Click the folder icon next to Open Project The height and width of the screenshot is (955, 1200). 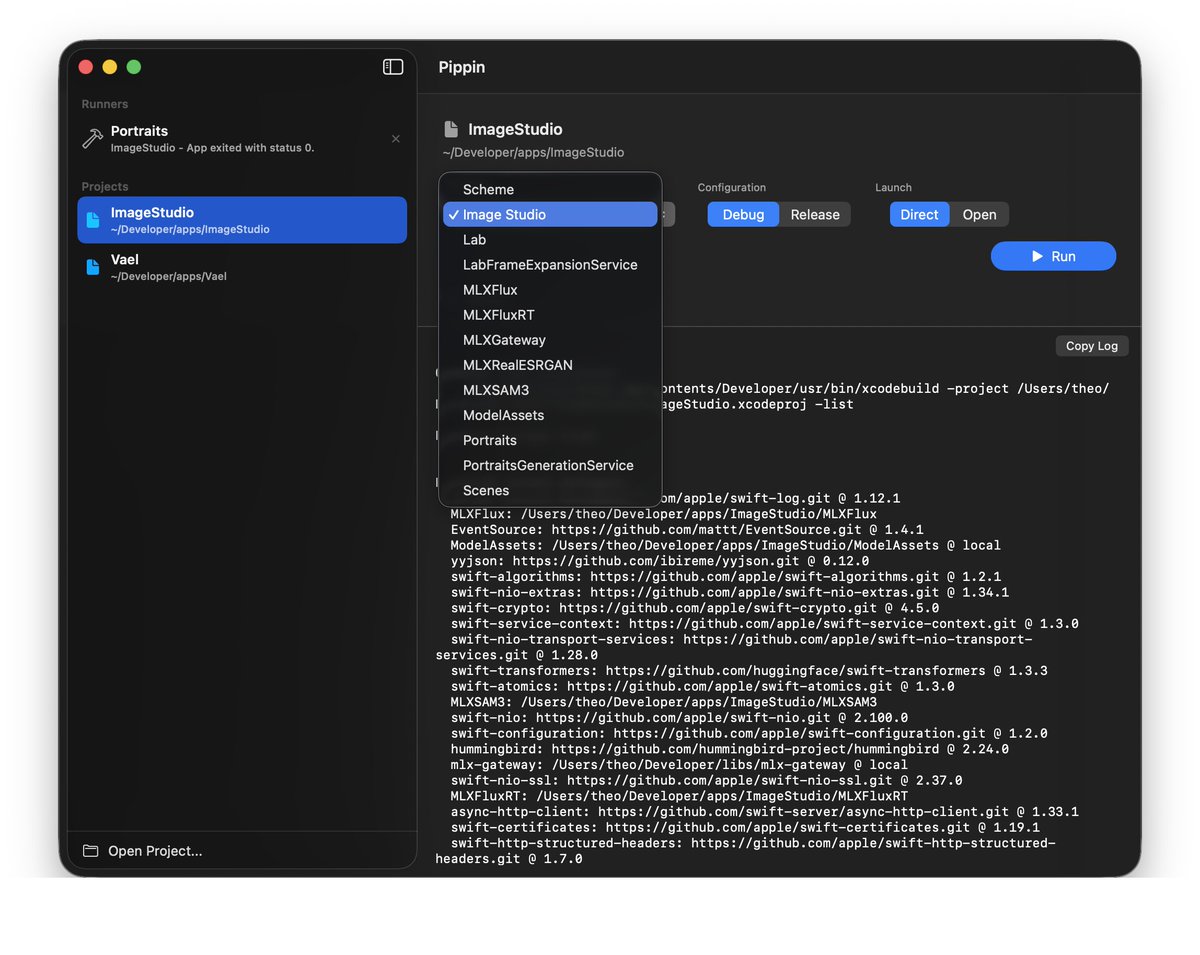[x=91, y=851]
